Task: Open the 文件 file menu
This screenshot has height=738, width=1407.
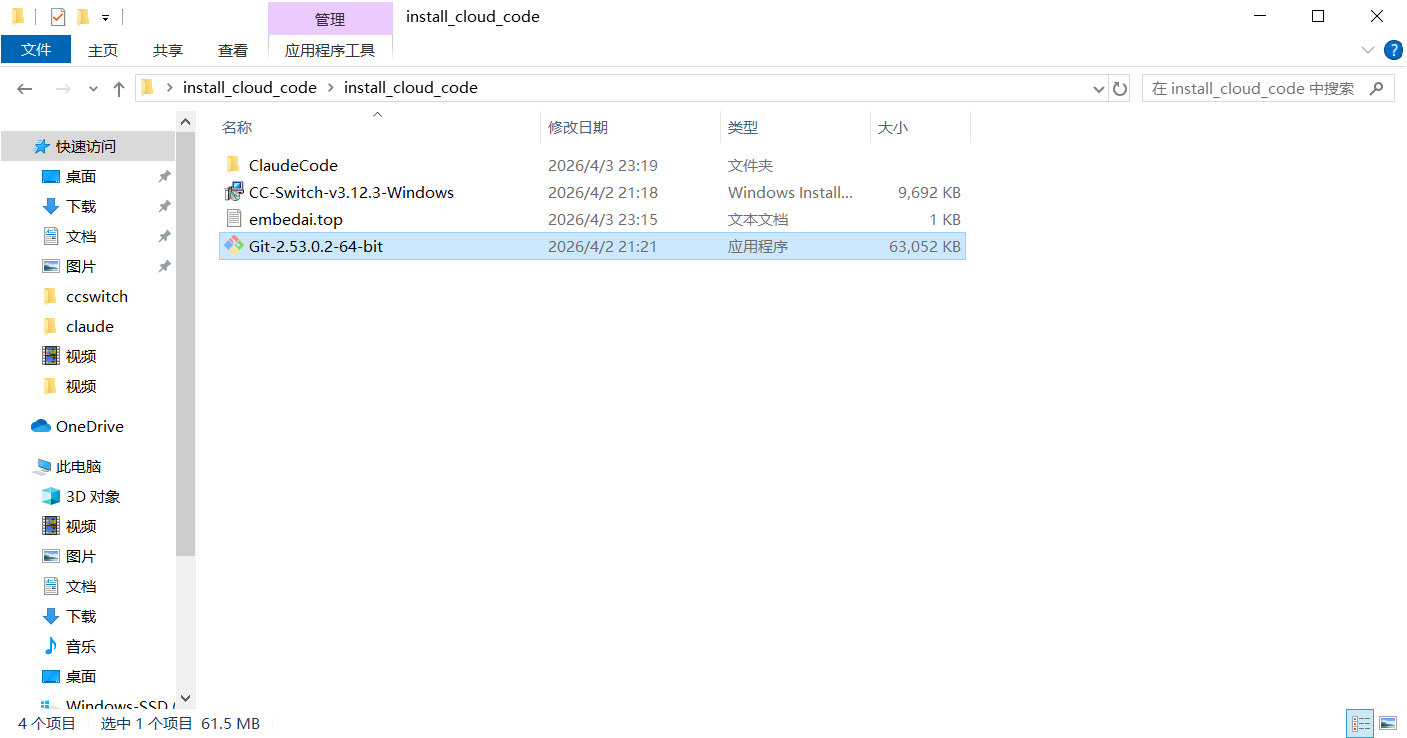Action: (36, 50)
